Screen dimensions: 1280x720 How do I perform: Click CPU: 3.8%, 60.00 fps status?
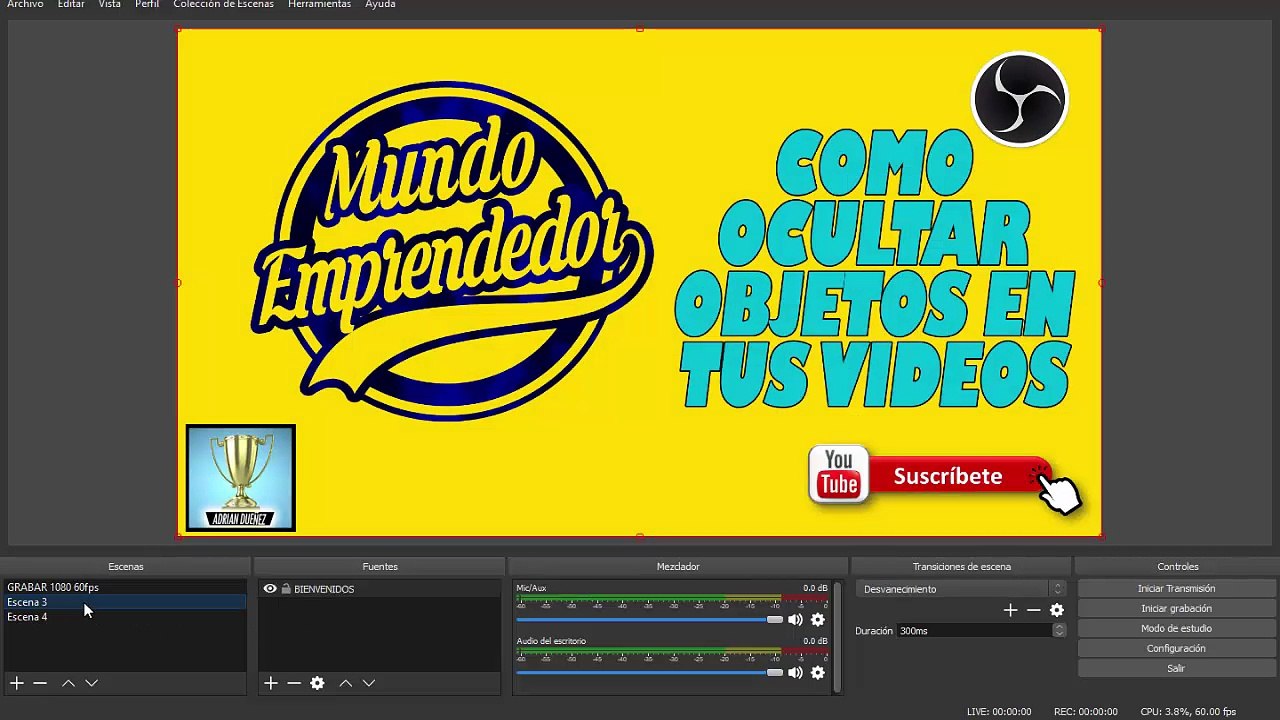[x=1188, y=712]
